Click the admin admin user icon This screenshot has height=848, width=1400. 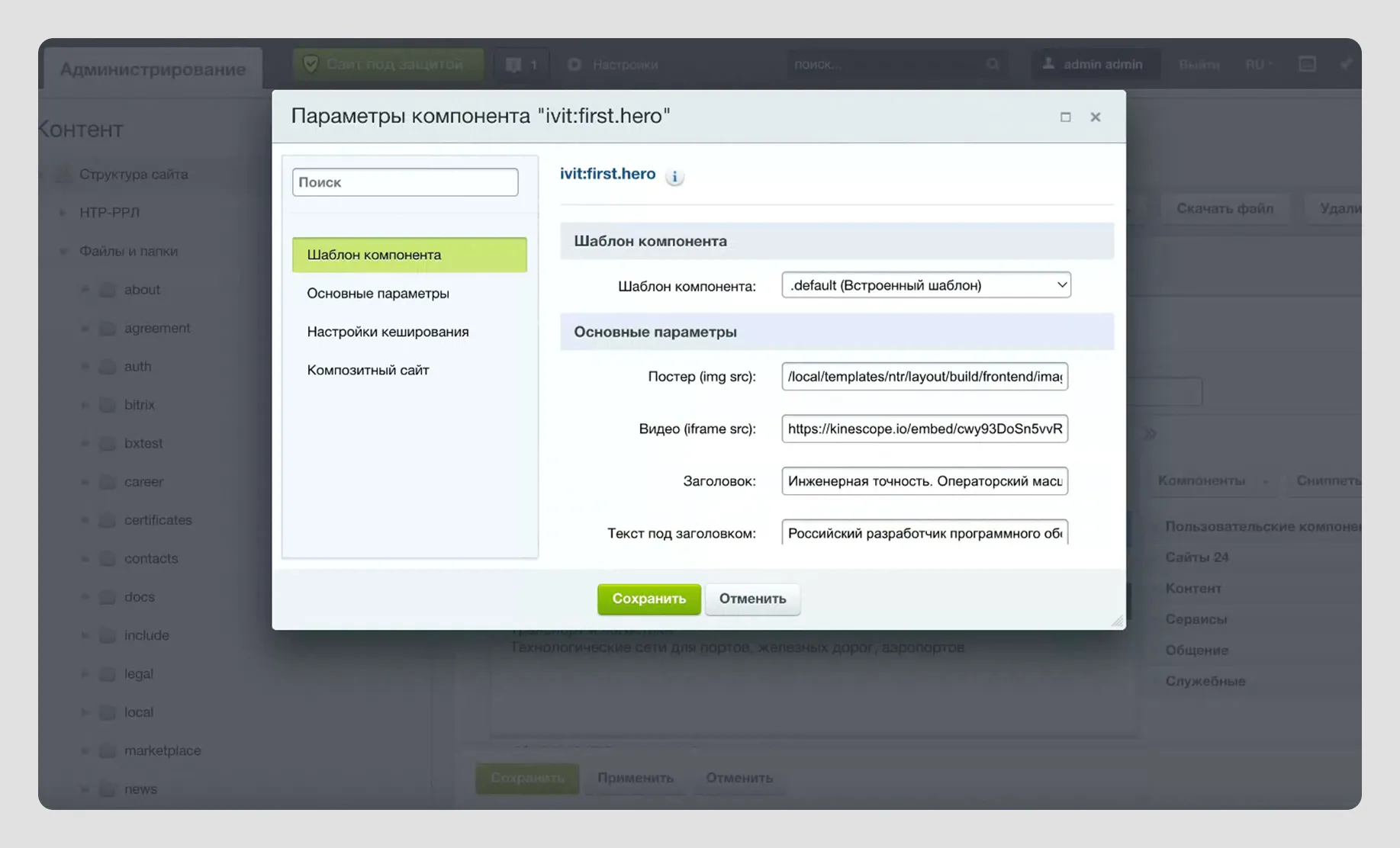(1048, 64)
